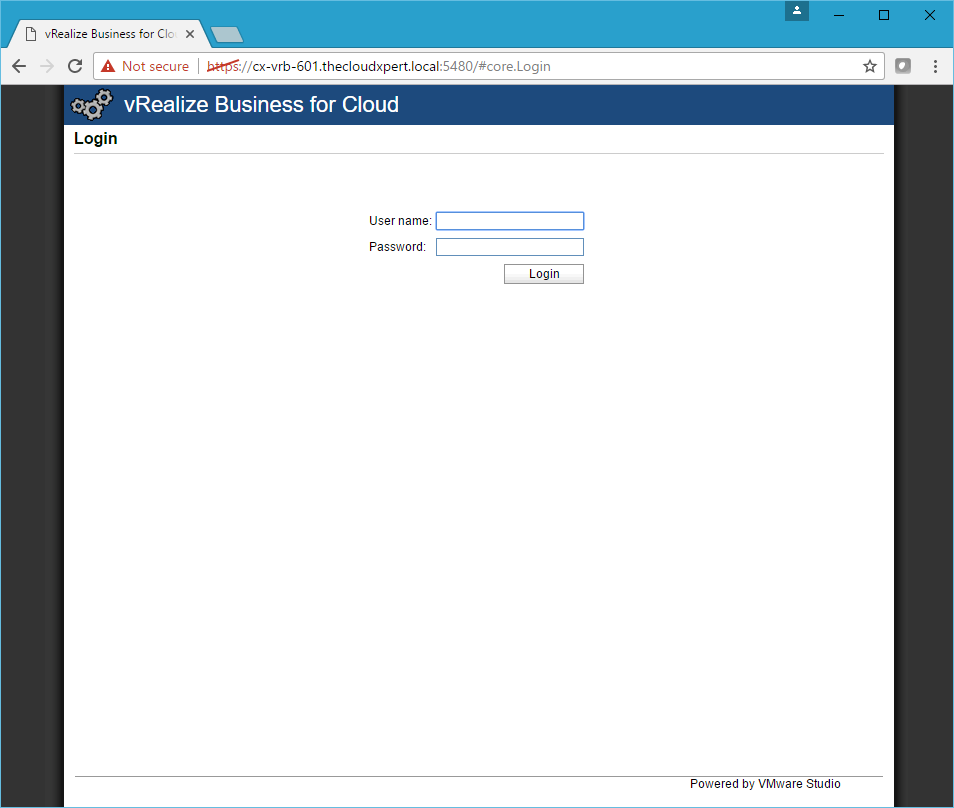Open the Chrome three-dot menu

[935, 66]
